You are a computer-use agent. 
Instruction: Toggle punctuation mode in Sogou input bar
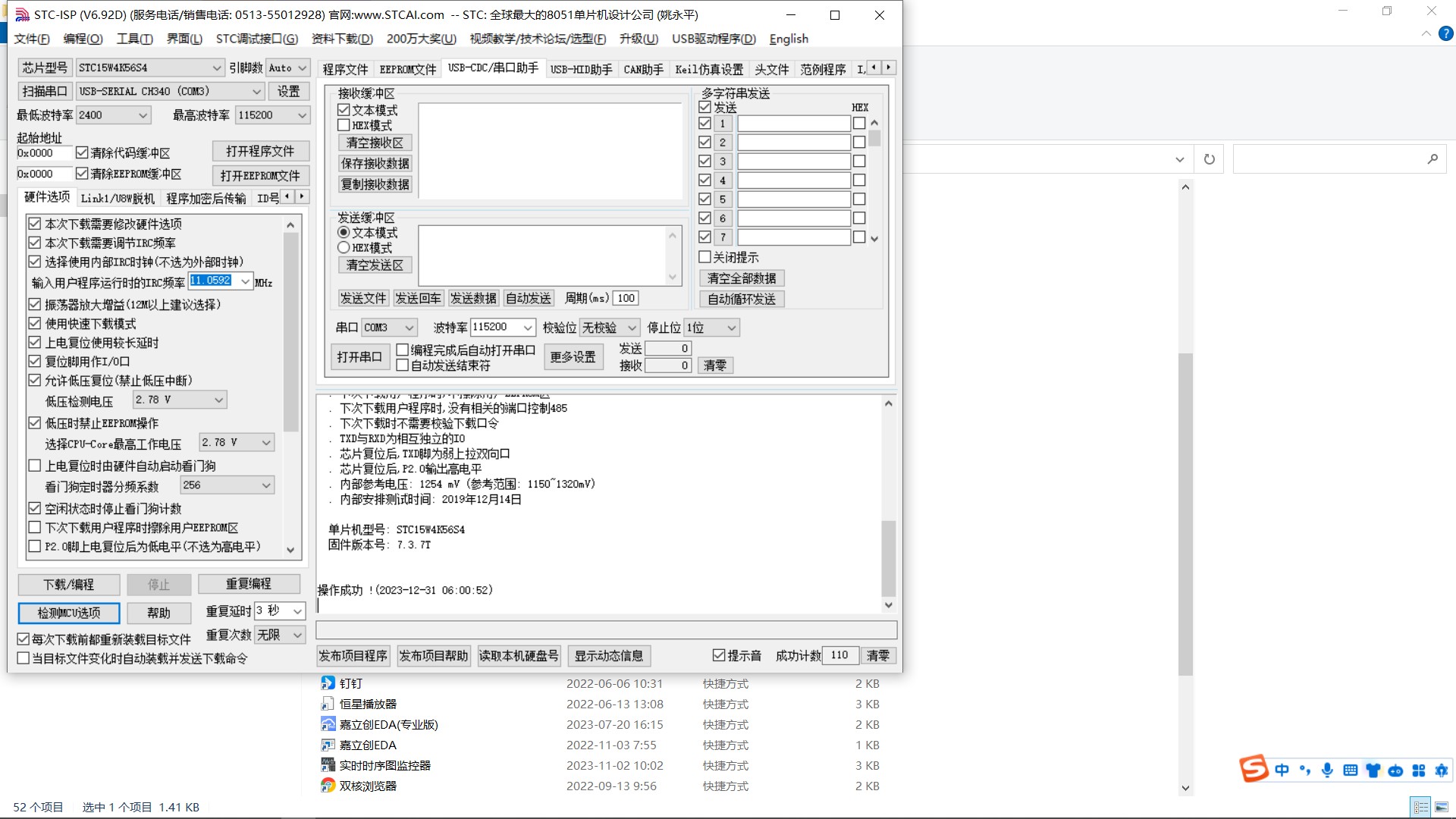point(1304,770)
